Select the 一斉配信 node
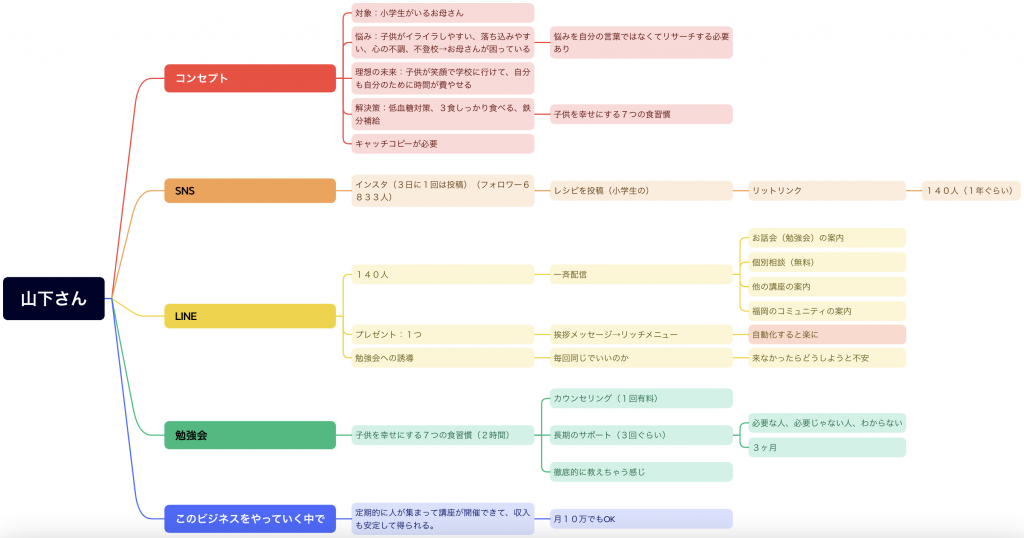This screenshot has width=1024, height=538. (641, 275)
